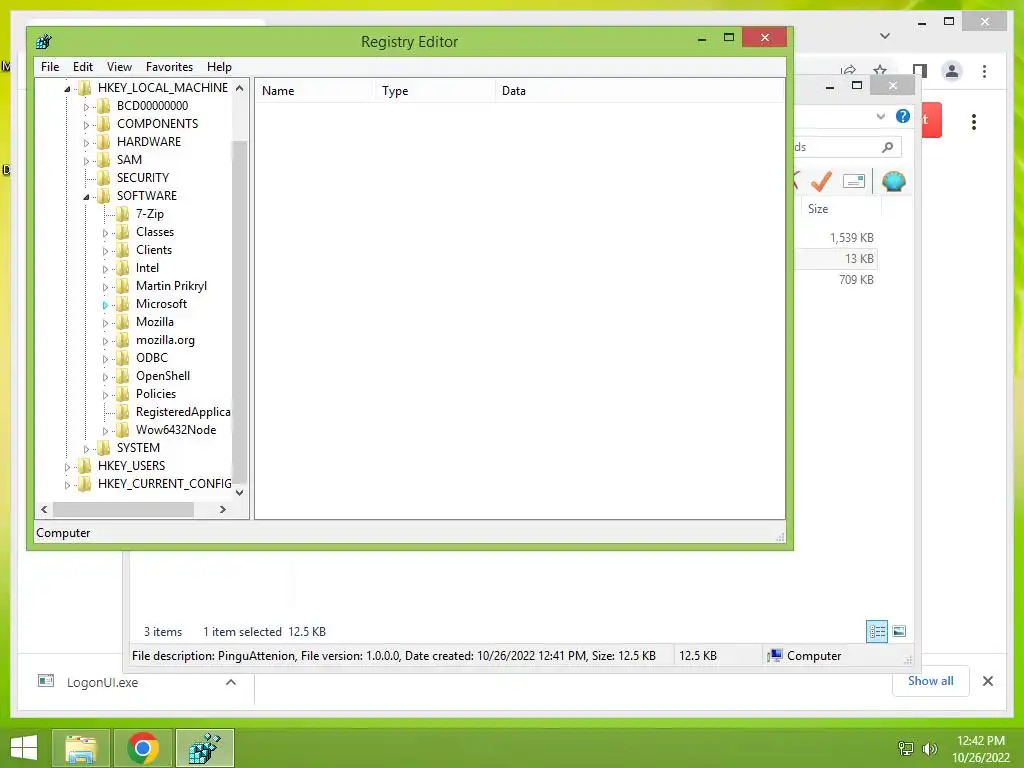The image size is (1024, 768).
Task: Open the View menu in Registry Editor
Action: (119, 67)
